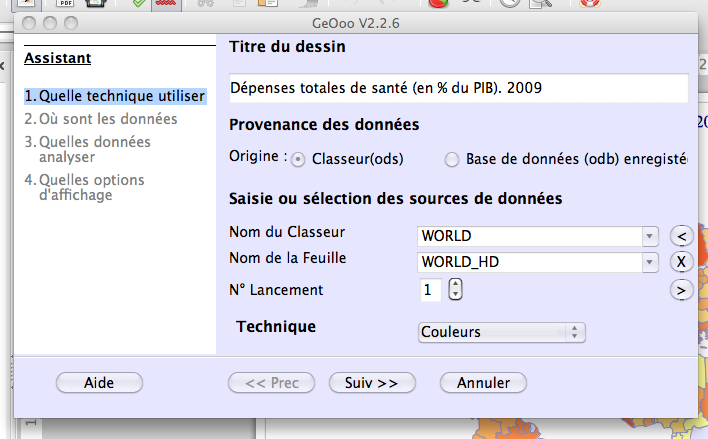Increment the N° Lancement spinner arrow
The height and width of the screenshot is (439, 708).
tap(455, 285)
